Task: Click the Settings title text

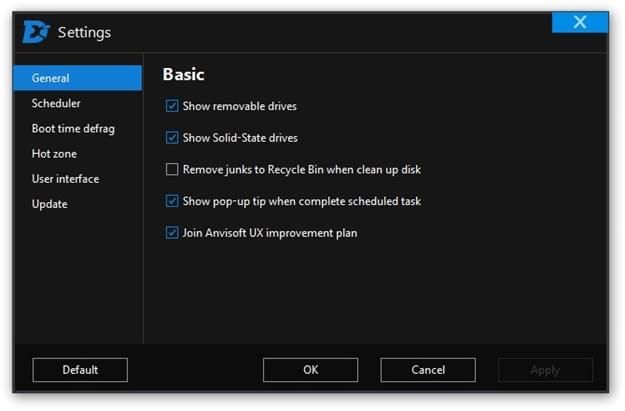Action: [x=85, y=33]
